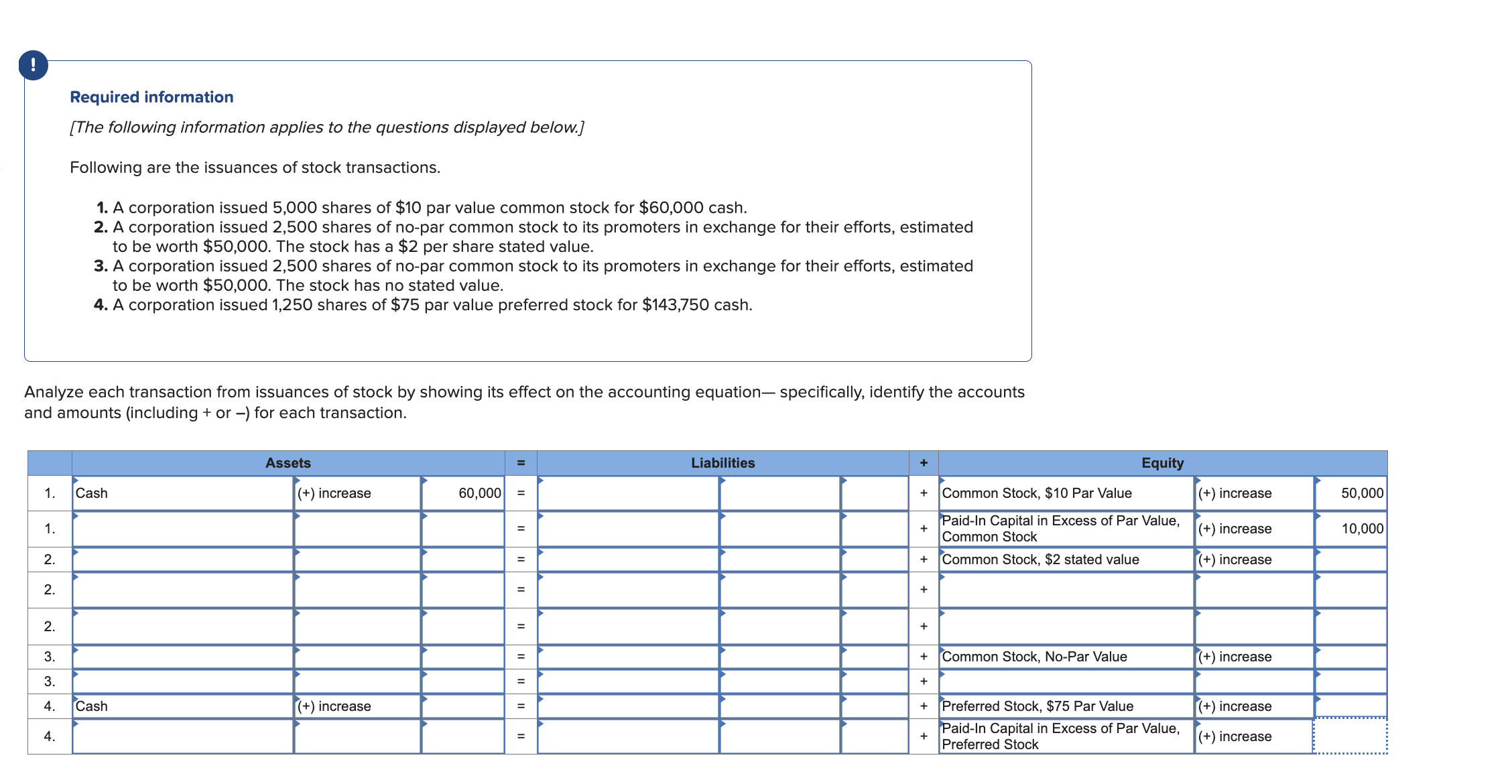Open Common Stock, $10 Par Value dropdown
Screen dimensions: 1512x784
1066,493
